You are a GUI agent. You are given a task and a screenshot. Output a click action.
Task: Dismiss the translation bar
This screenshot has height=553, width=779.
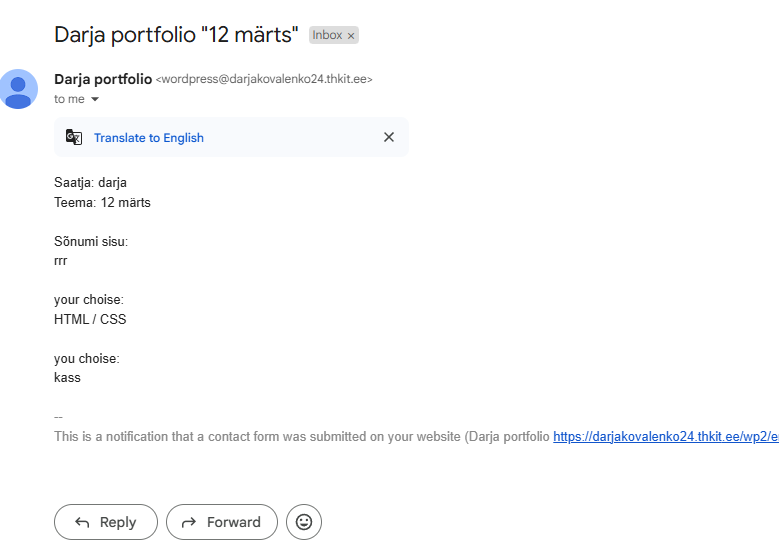(389, 137)
